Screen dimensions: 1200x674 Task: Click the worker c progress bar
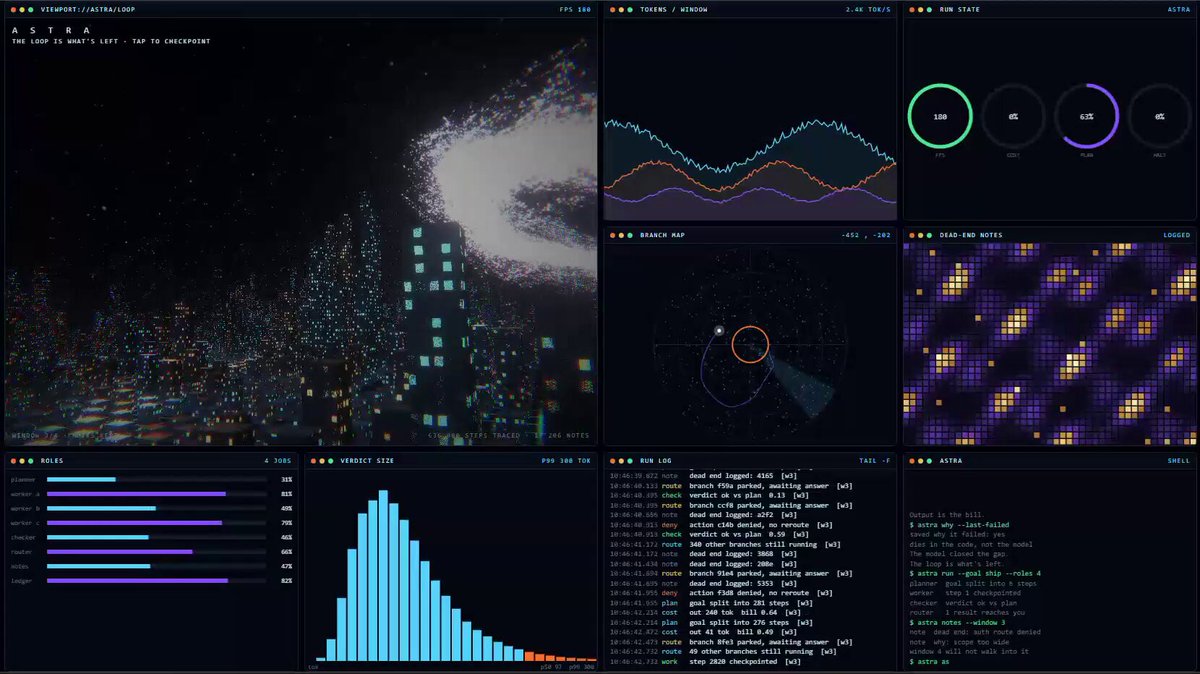click(x=156, y=522)
